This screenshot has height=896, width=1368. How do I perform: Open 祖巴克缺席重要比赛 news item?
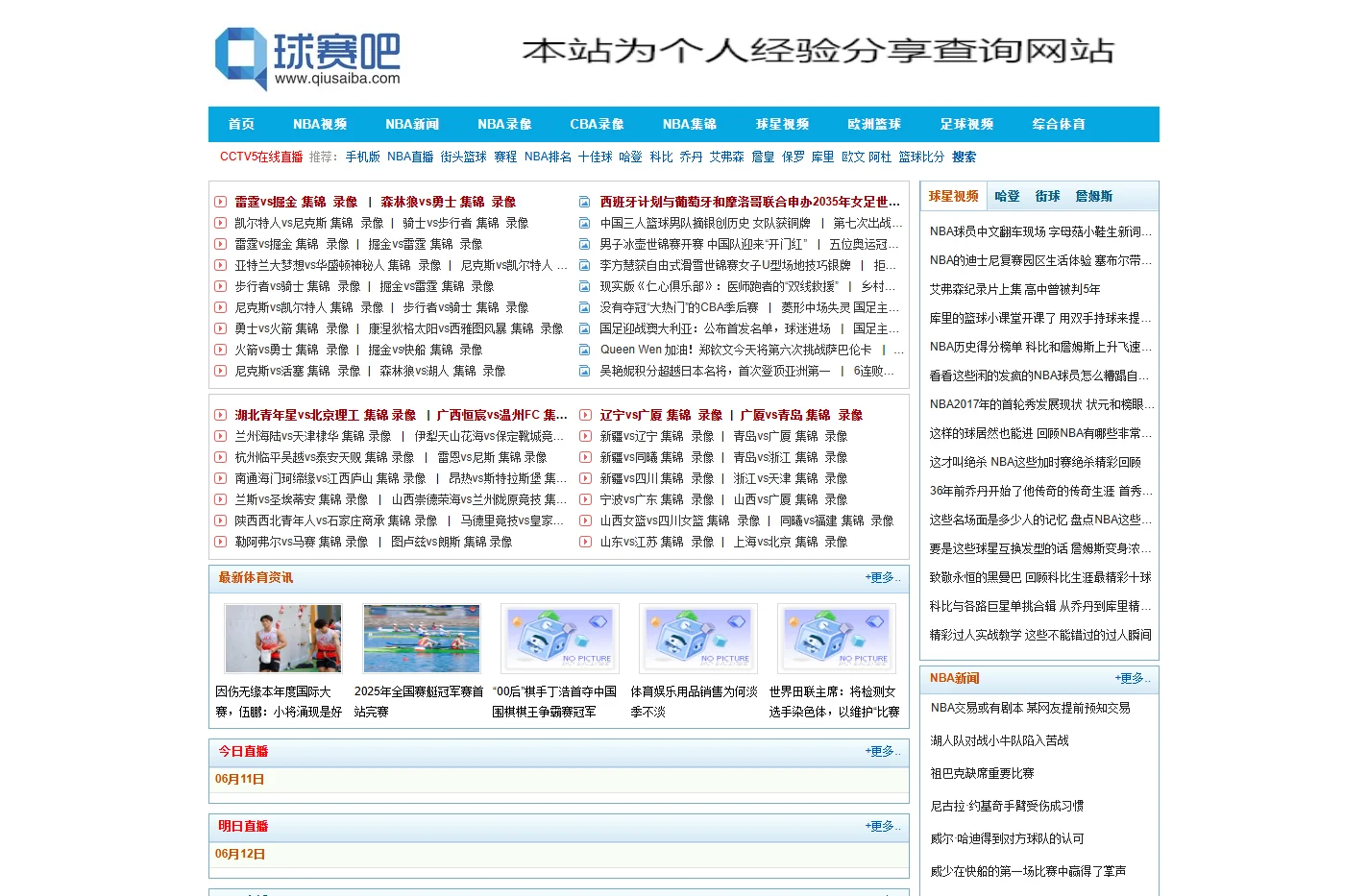click(982, 773)
